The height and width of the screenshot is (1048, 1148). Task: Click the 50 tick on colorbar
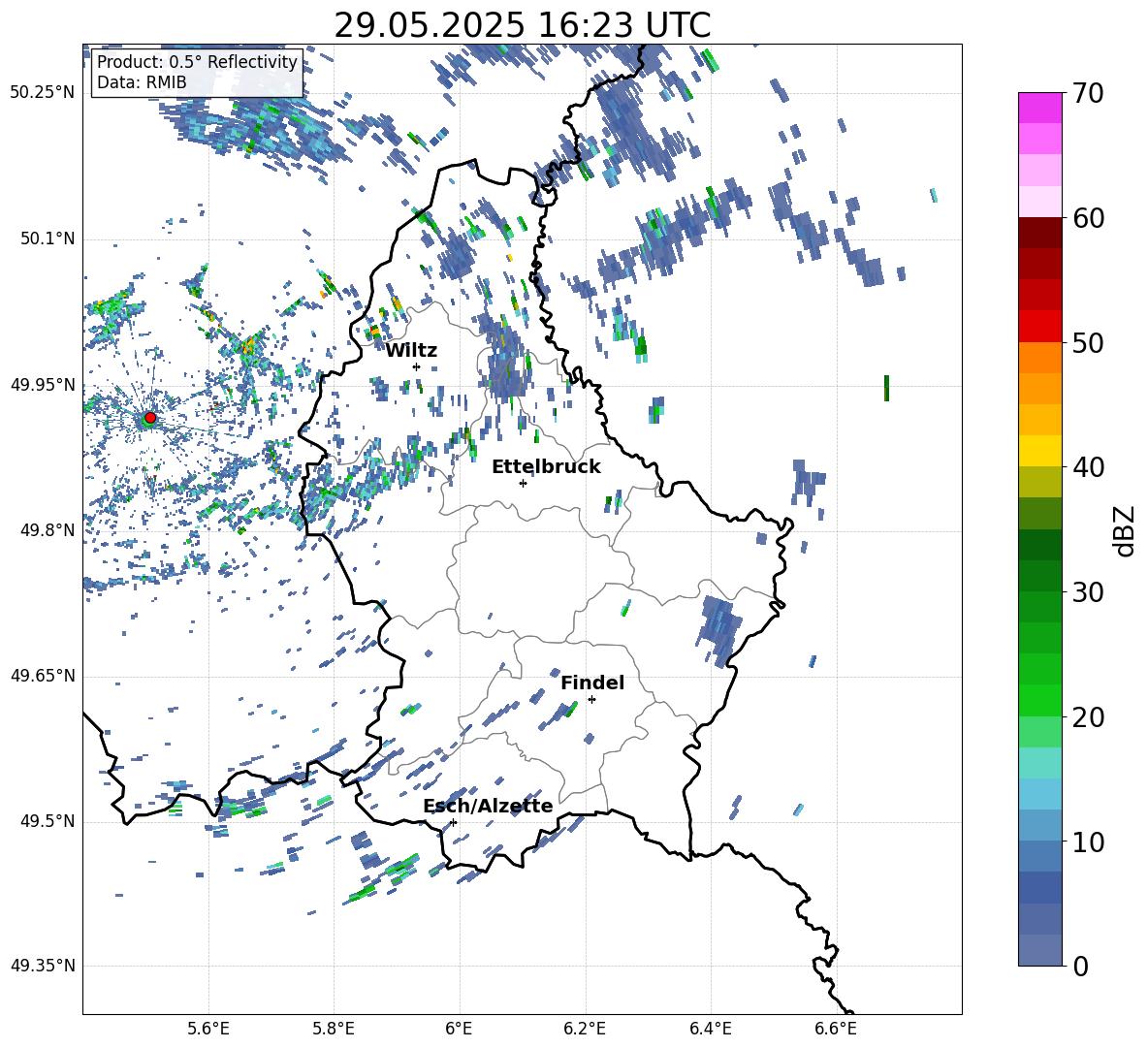[1088, 342]
